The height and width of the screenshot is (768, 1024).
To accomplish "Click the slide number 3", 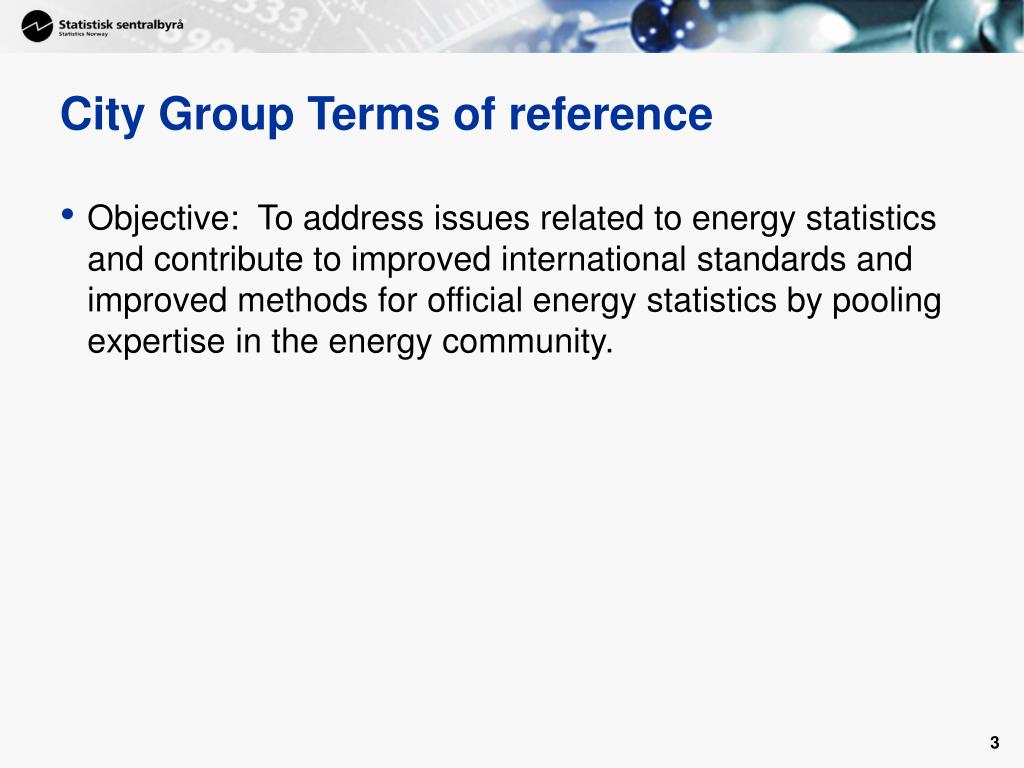I will coord(994,743).
